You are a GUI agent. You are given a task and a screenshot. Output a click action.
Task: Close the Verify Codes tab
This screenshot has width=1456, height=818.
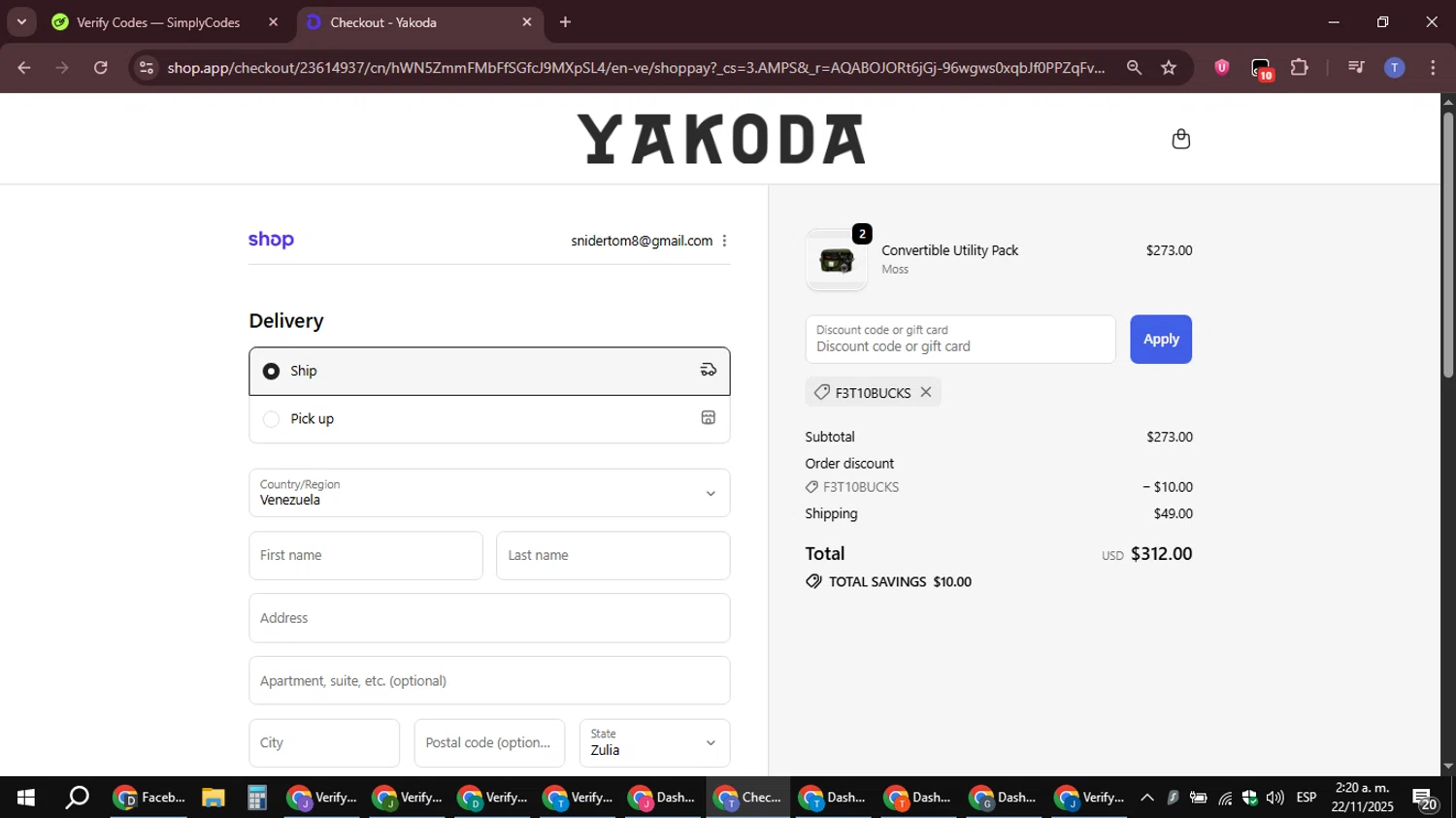coord(273,21)
